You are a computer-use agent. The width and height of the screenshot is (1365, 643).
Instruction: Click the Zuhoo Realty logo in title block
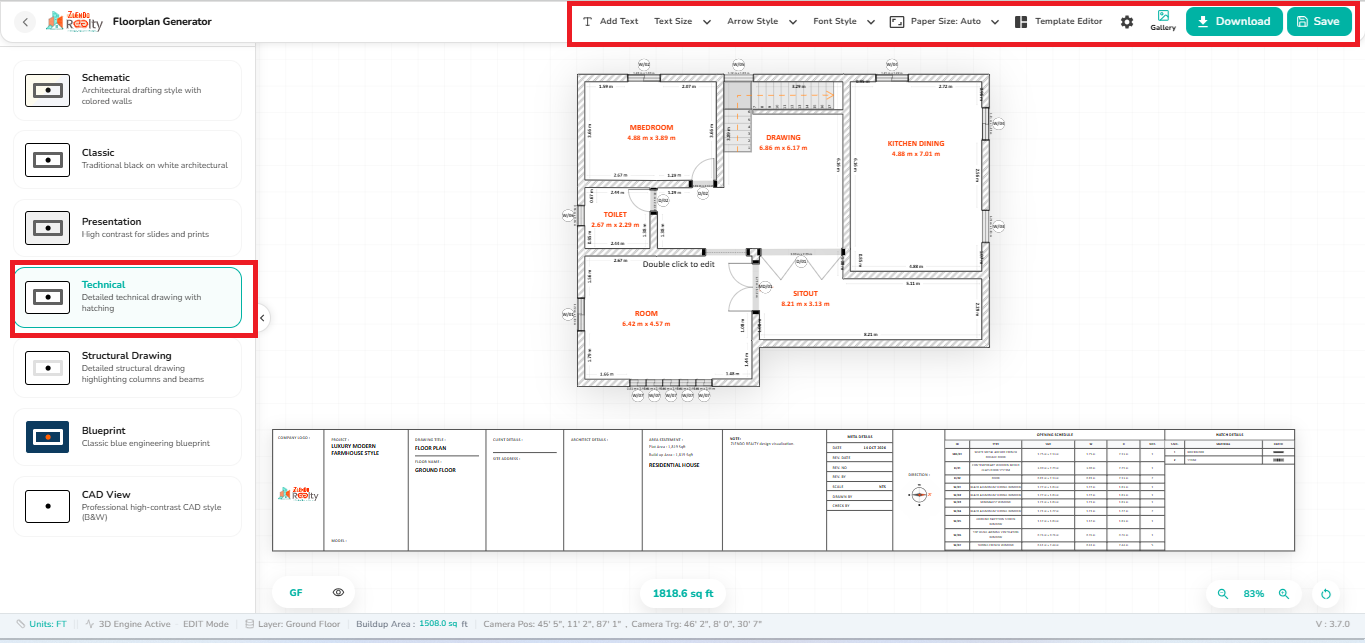298,494
